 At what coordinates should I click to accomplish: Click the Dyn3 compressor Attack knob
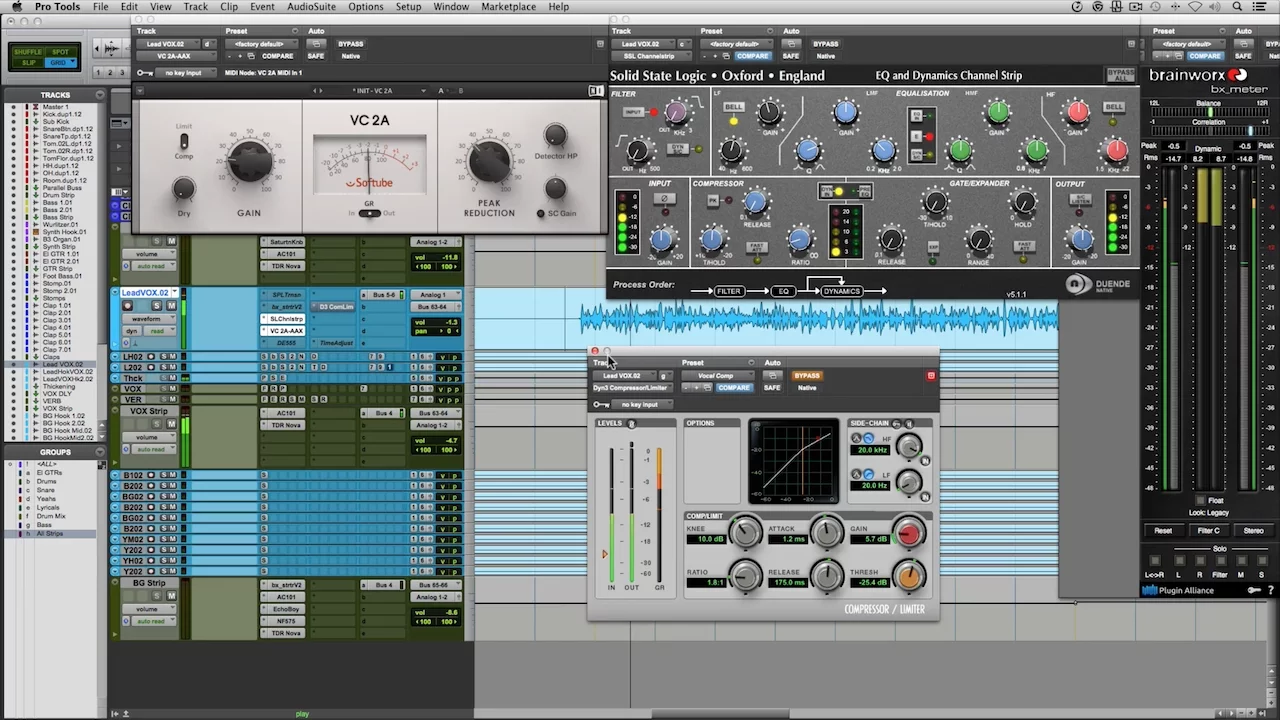tap(826, 532)
